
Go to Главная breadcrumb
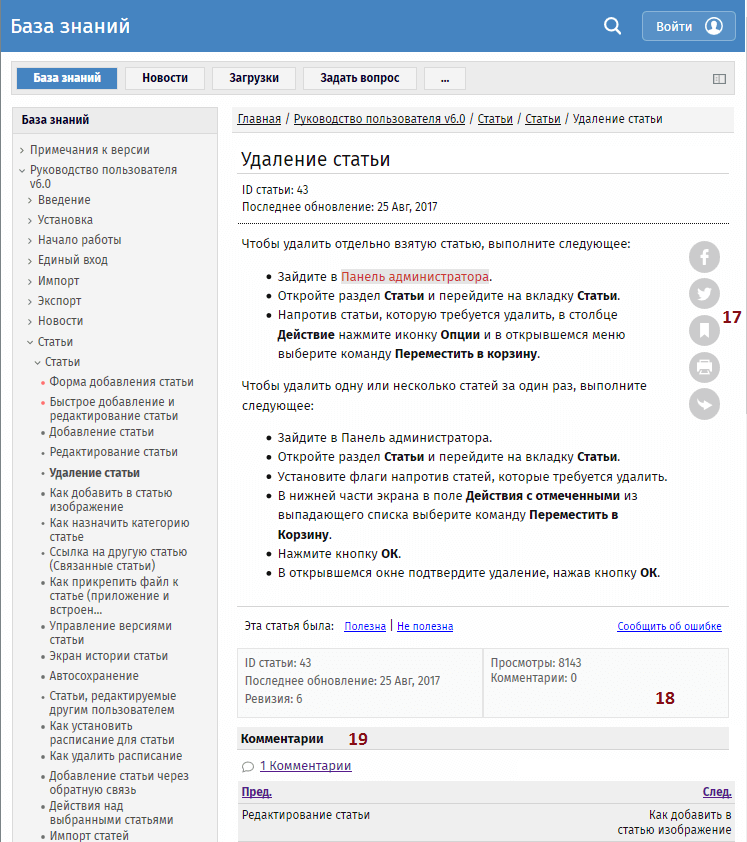[x=259, y=119]
